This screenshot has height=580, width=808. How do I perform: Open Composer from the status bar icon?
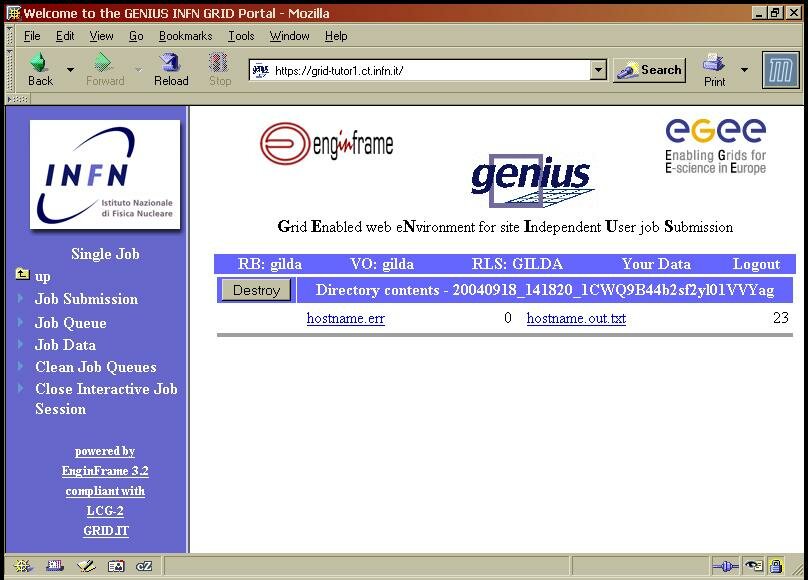pos(86,566)
